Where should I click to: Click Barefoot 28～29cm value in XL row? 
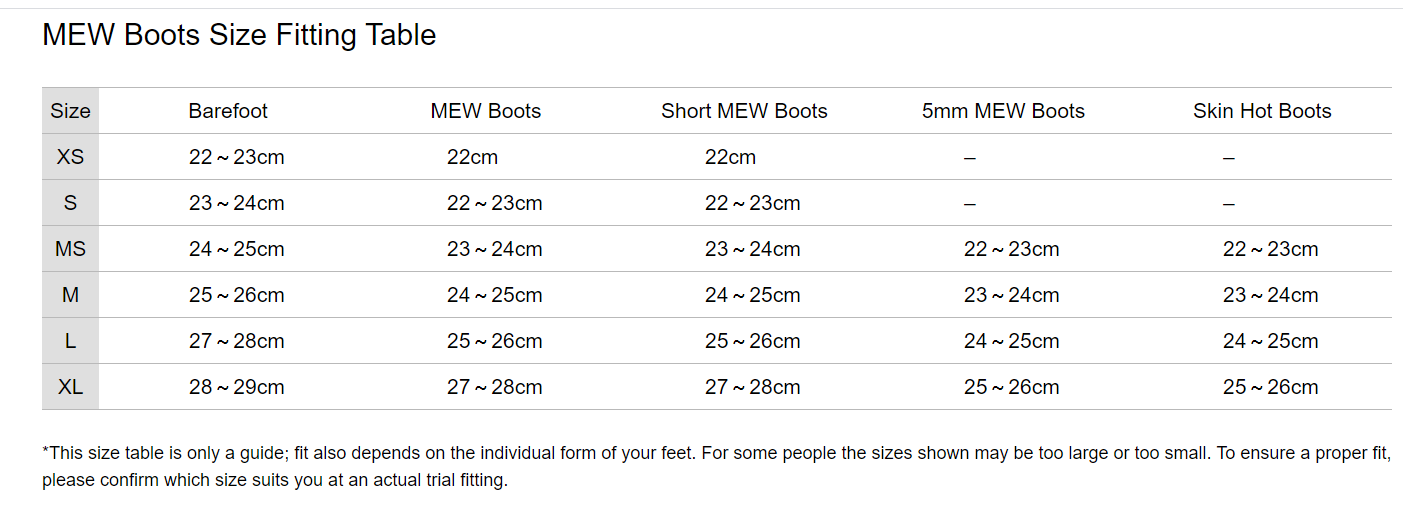pyautogui.click(x=237, y=387)
